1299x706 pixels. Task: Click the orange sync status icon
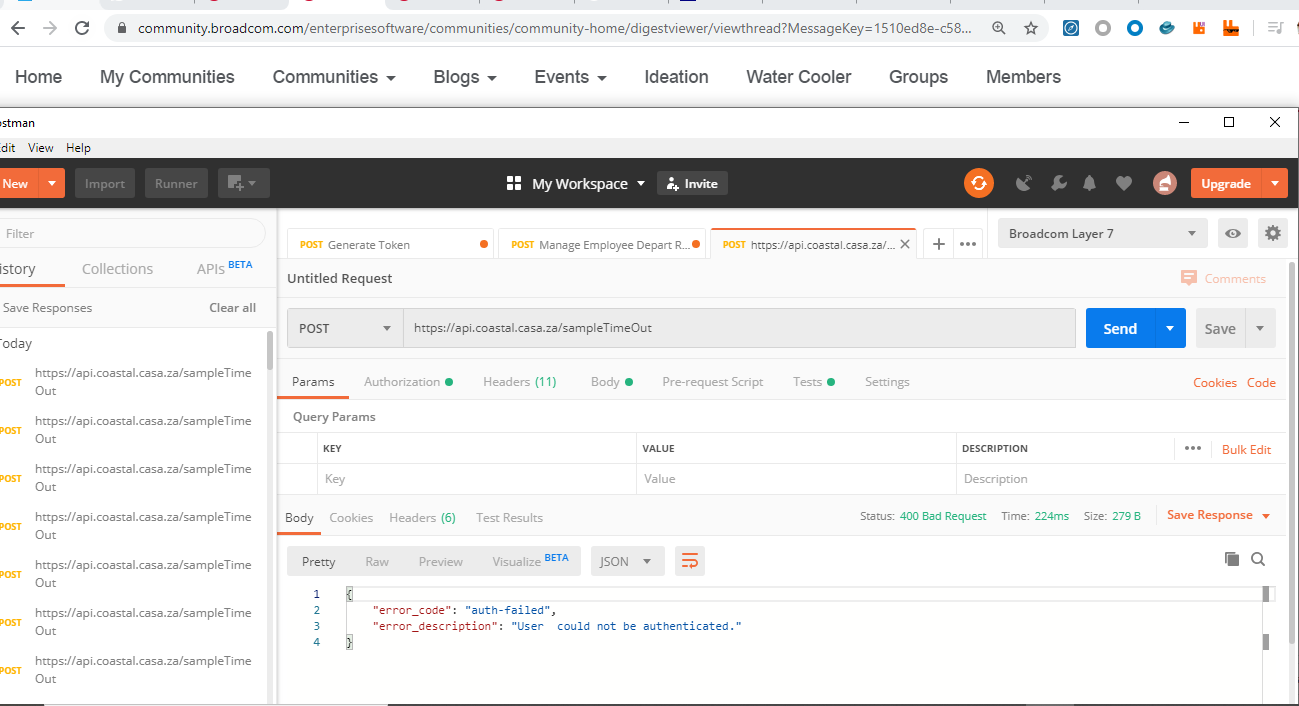pyautogui.click(x=978, y=183)
